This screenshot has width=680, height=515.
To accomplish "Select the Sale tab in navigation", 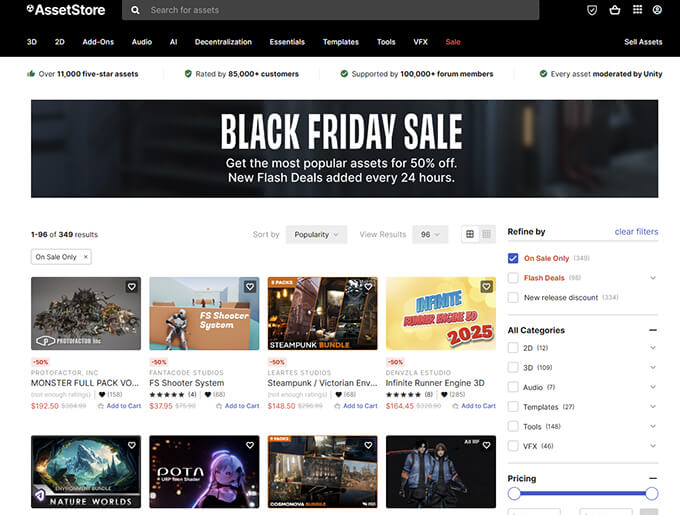I will [x=453, y=42].
